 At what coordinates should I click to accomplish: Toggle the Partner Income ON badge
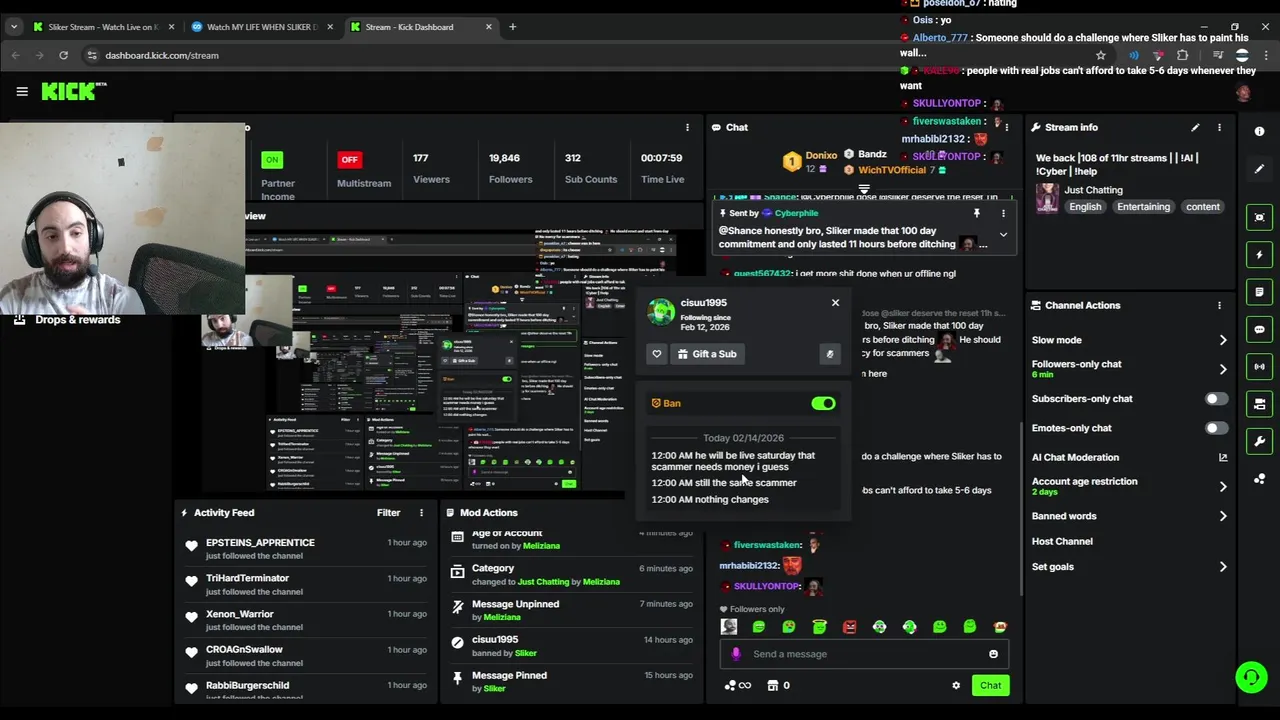pos(272,159)
